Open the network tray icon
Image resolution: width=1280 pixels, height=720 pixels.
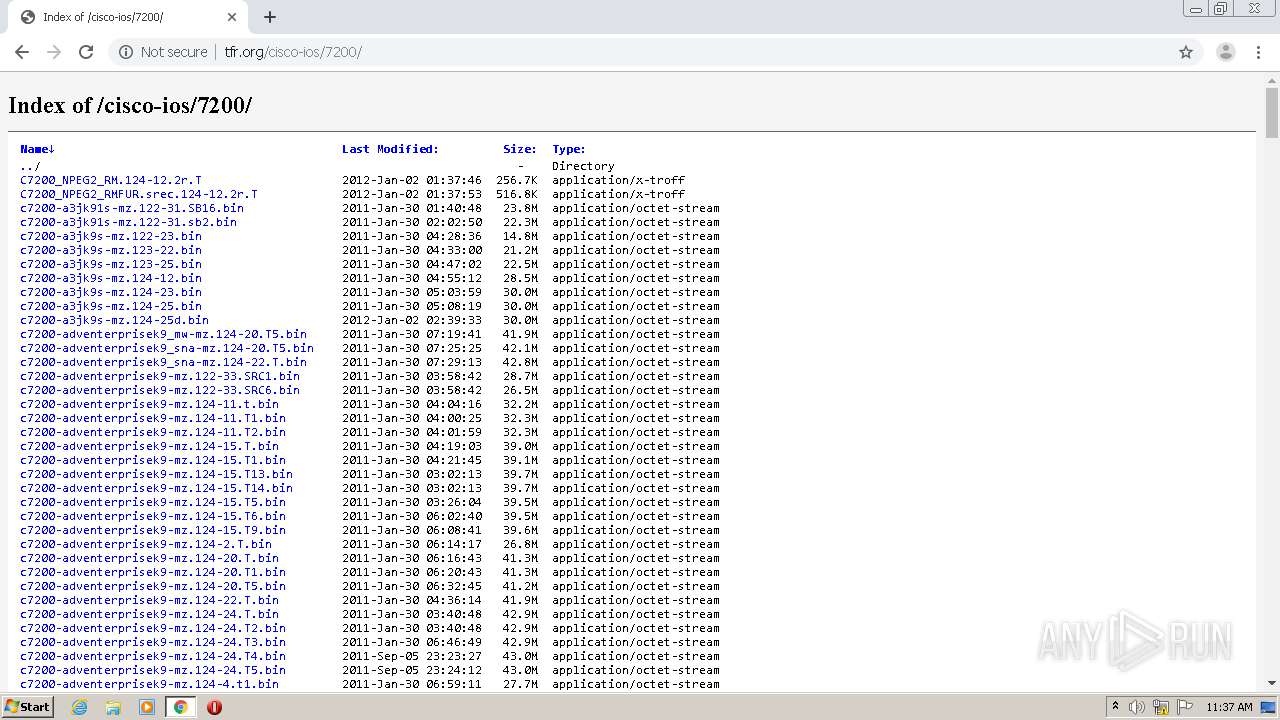(1161, 707)
